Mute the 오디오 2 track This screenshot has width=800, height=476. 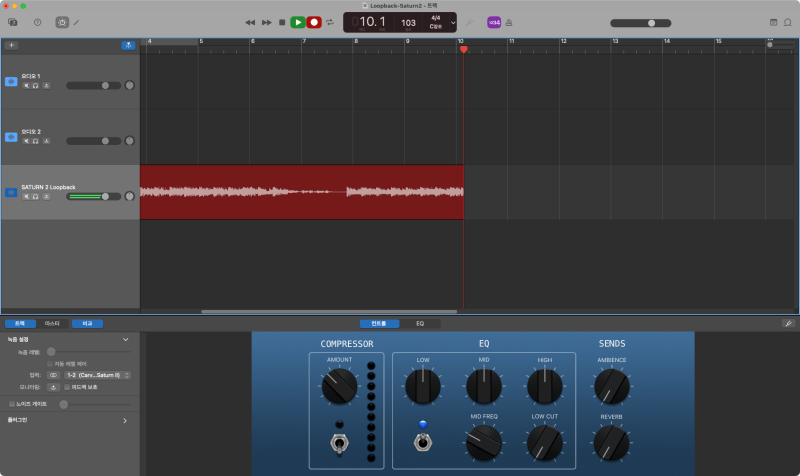(x=26, y=141)
